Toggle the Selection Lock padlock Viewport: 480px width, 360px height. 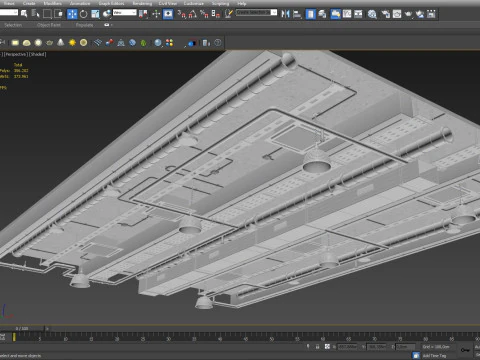pos(317,347)
